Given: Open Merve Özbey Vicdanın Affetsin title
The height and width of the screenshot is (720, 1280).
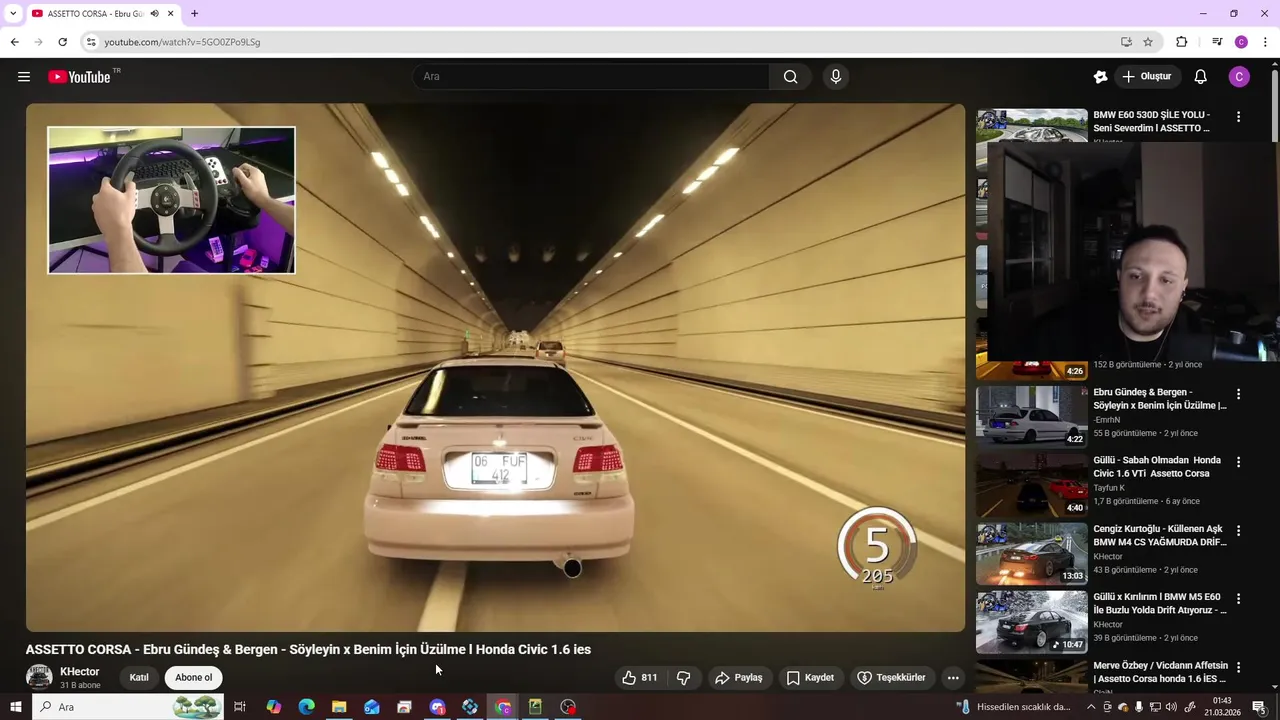Looking at the screenshot, I should 1160,671.
